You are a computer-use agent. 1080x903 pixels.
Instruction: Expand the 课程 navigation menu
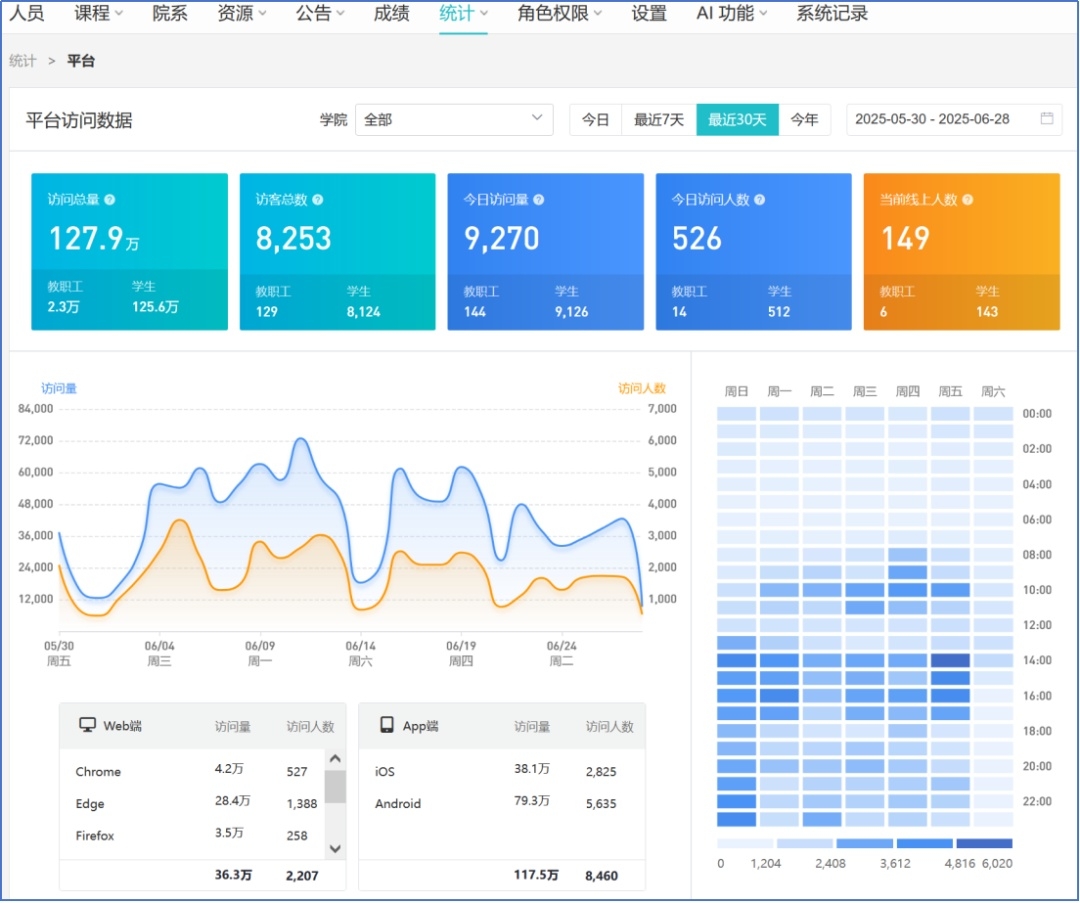(x=99, y=14)
